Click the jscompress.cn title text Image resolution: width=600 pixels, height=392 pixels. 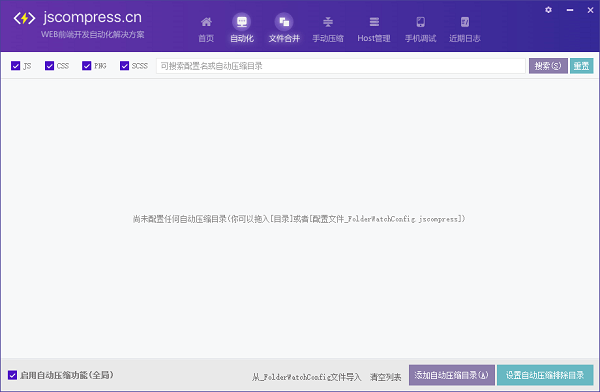click(x=92, y=17)
